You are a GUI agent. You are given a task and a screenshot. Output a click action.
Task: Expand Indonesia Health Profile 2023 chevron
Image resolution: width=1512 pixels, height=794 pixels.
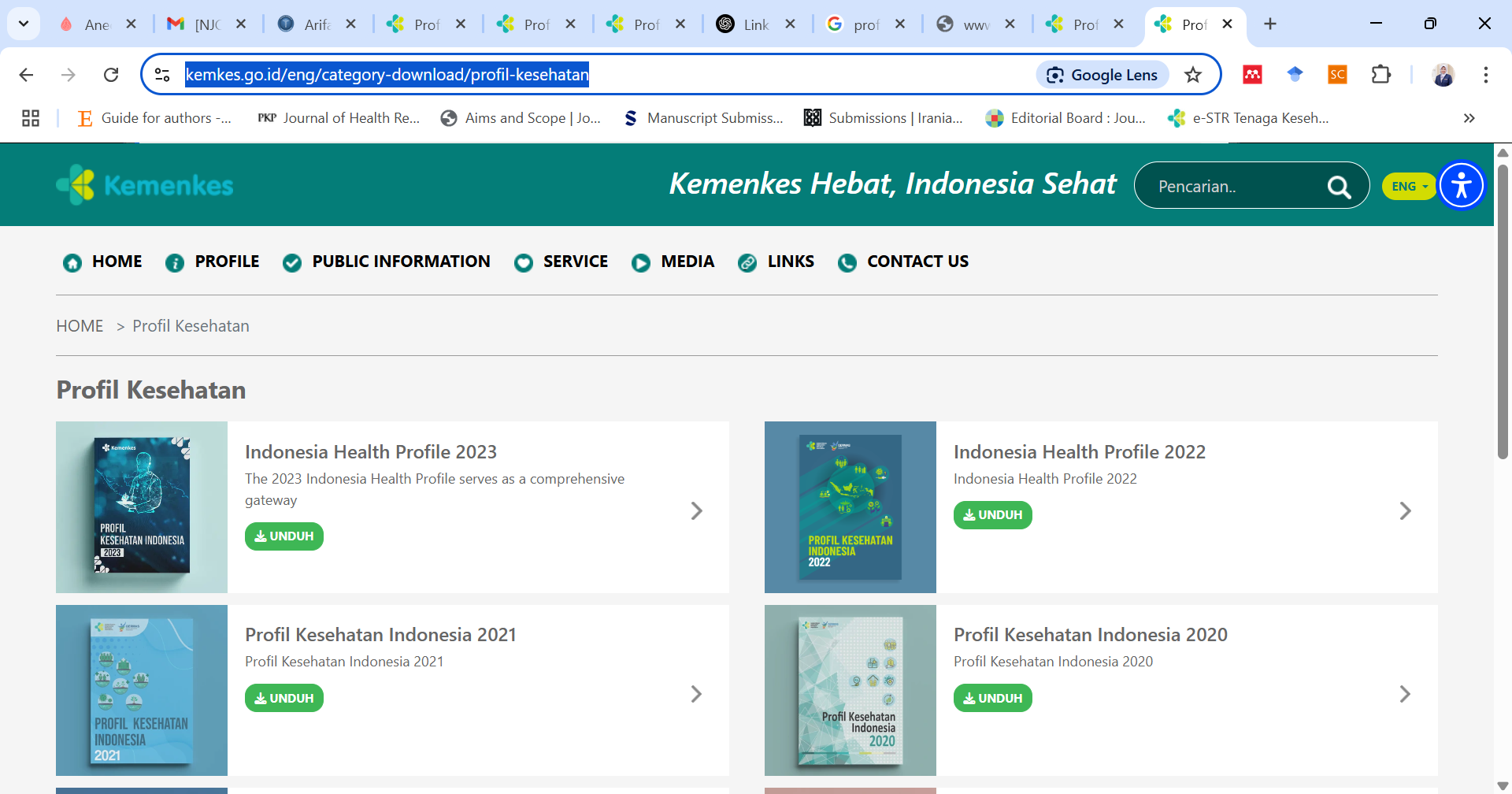[x=696, y=510]
